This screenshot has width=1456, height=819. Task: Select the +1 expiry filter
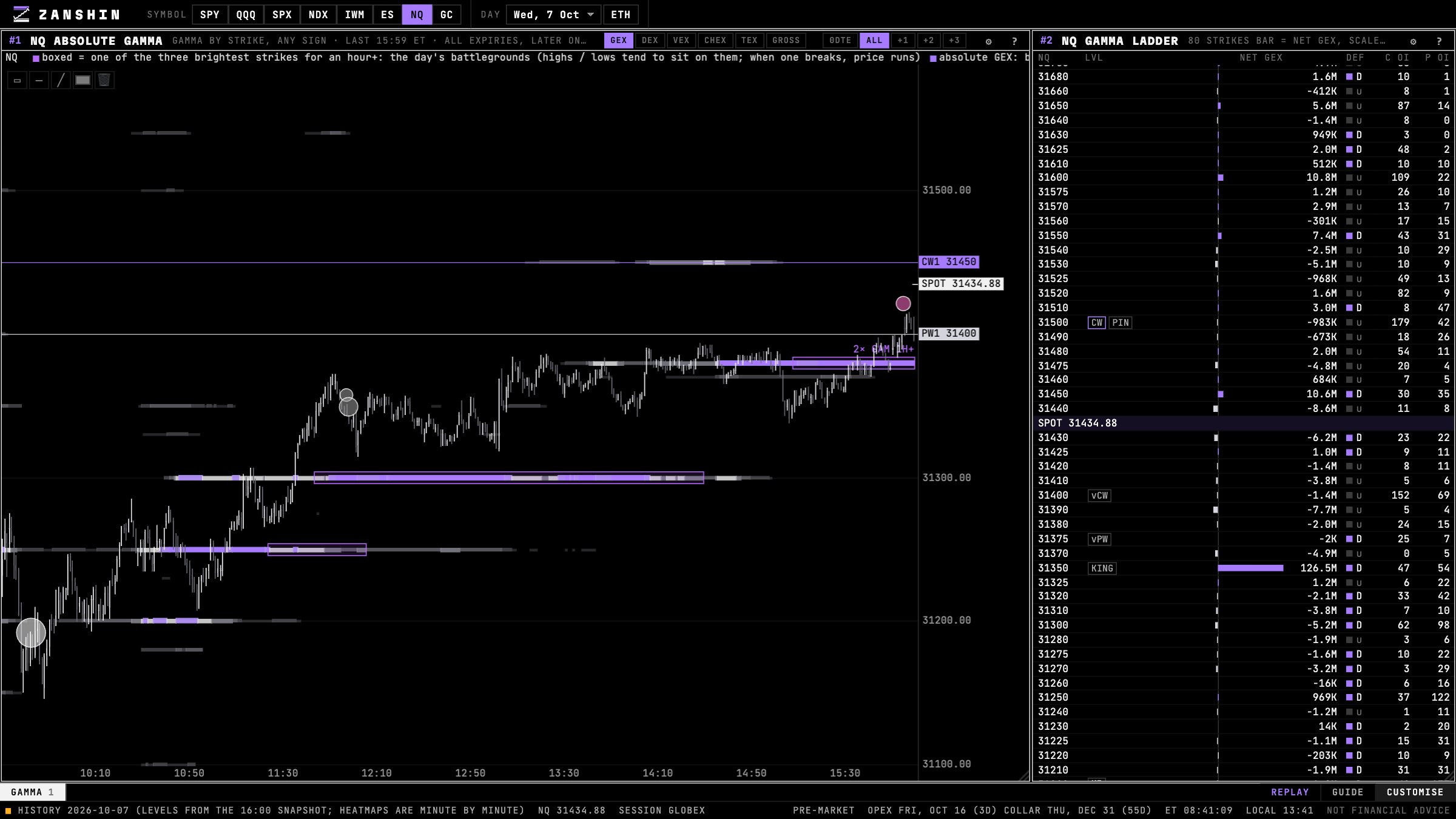903,41
